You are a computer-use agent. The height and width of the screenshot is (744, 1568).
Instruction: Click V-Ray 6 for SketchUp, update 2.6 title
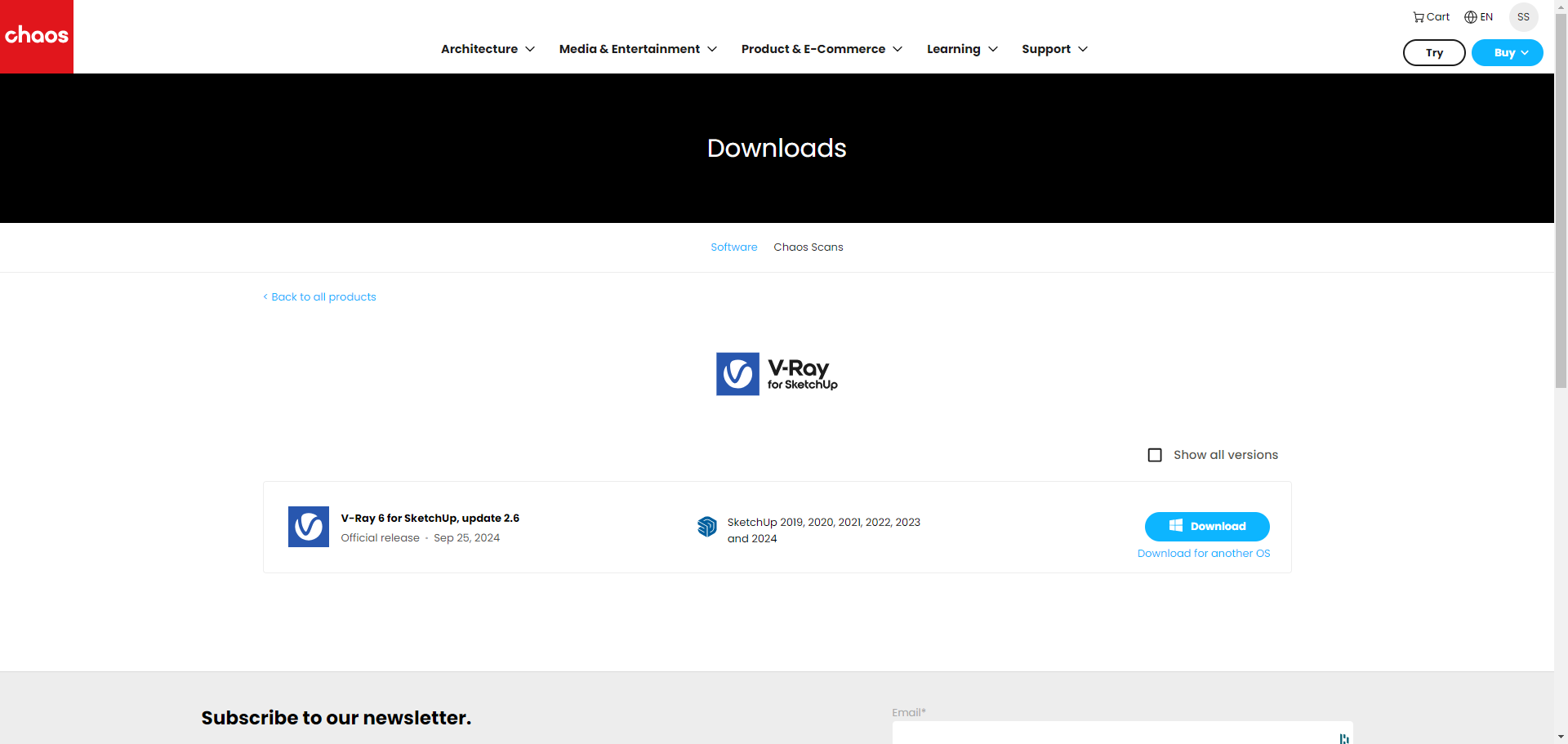point(430,519)
